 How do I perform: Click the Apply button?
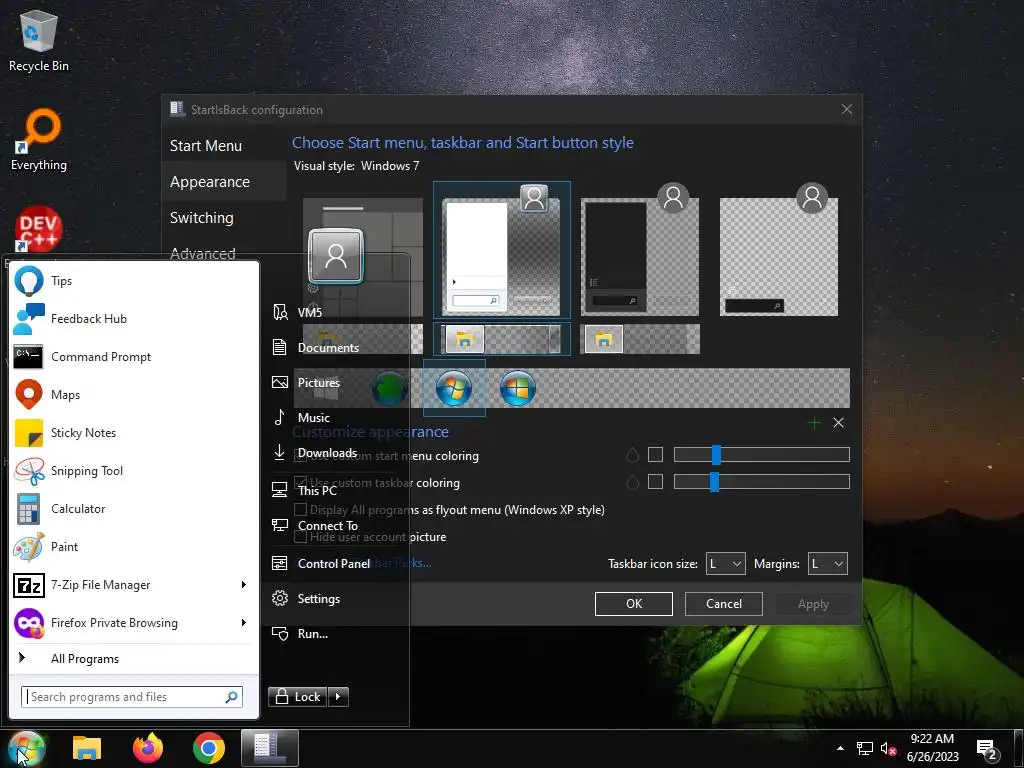pos(813,604)
